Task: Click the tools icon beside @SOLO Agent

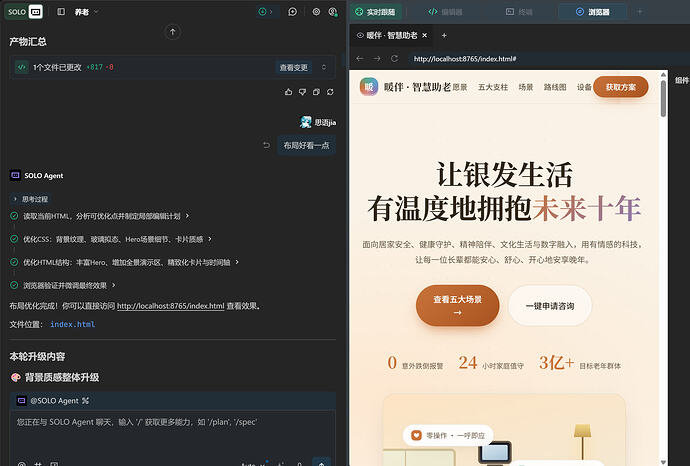Action: point(85,400)
